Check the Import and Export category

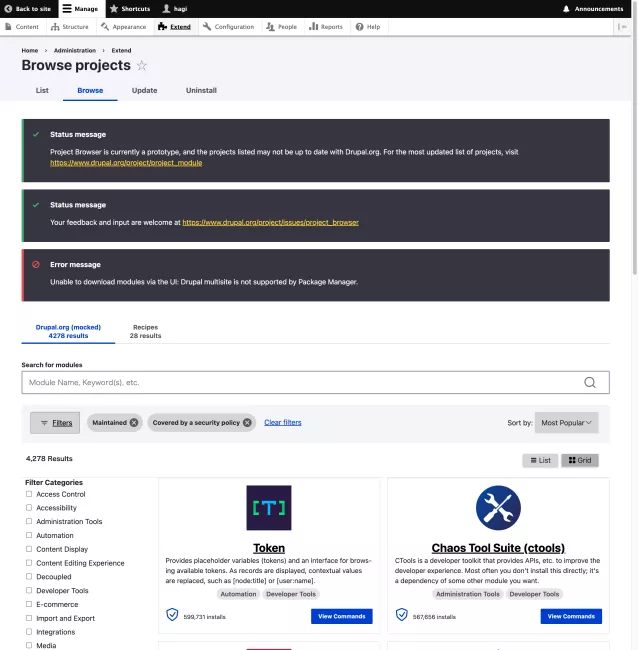(x=29, y=618)
